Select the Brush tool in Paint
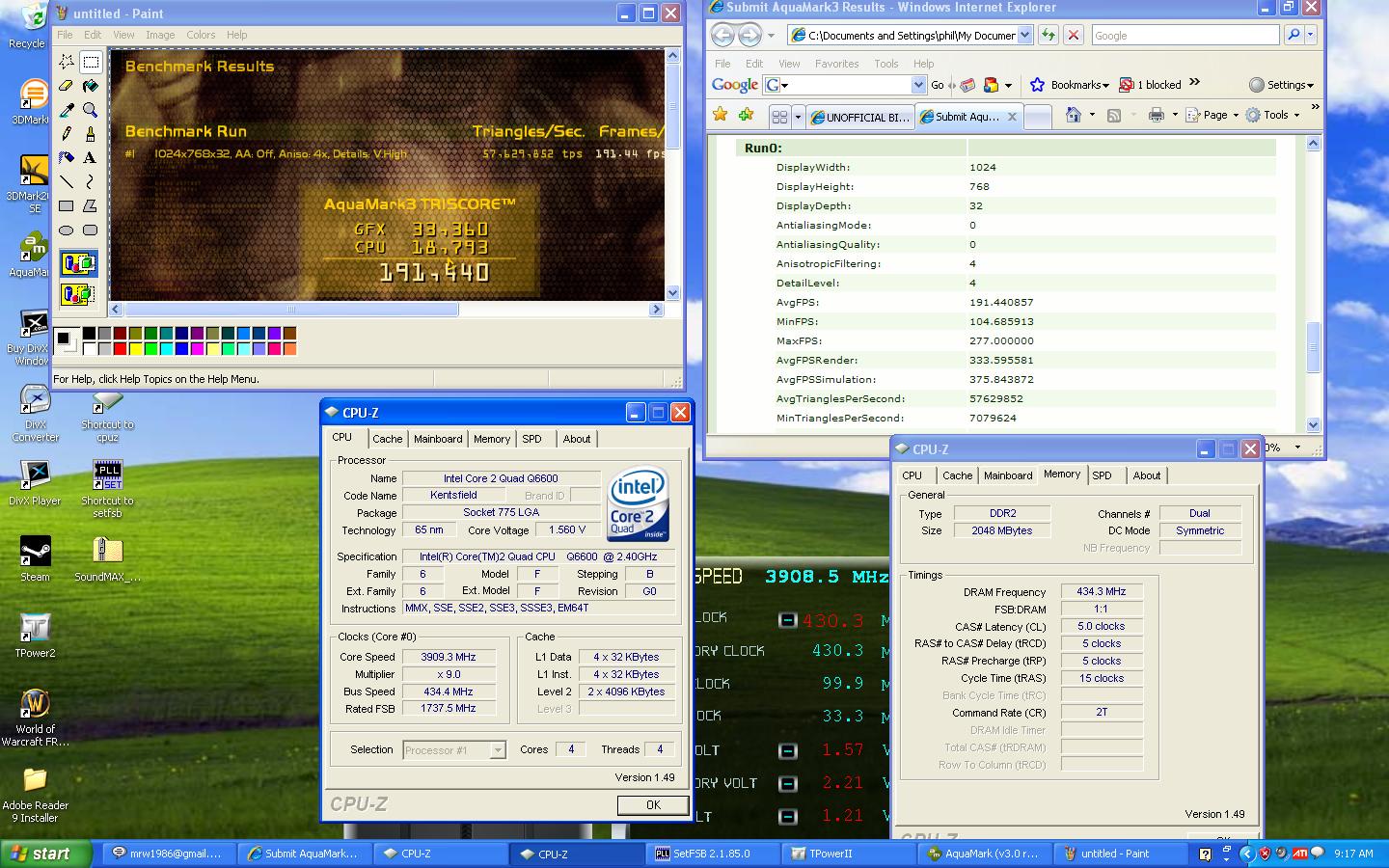This screenshot has height=868, width=1389. click(91, 134)
